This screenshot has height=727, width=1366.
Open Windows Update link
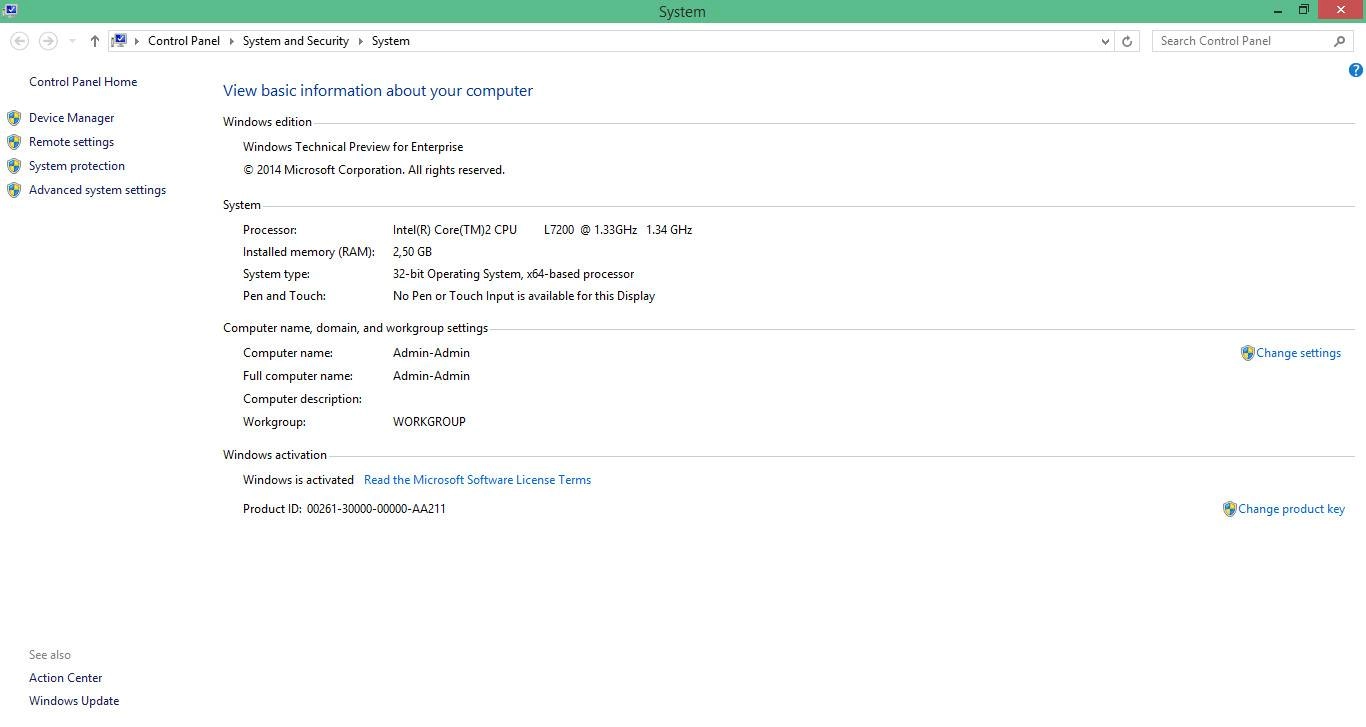click(x=74, y=701)
